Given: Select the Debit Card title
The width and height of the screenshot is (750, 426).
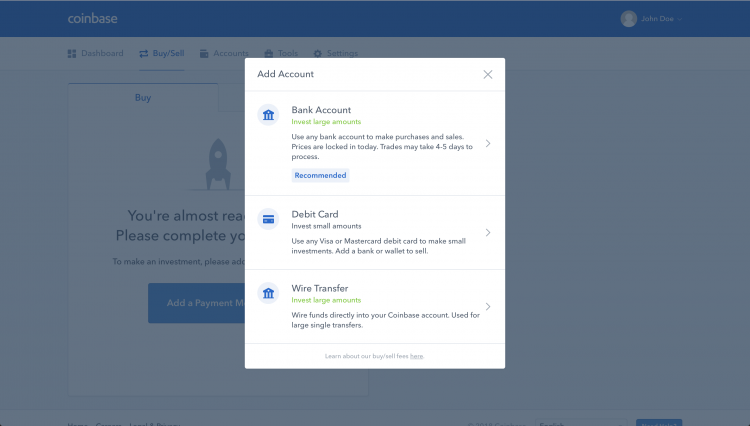Looking at the screenshot, I should point(315,214).
